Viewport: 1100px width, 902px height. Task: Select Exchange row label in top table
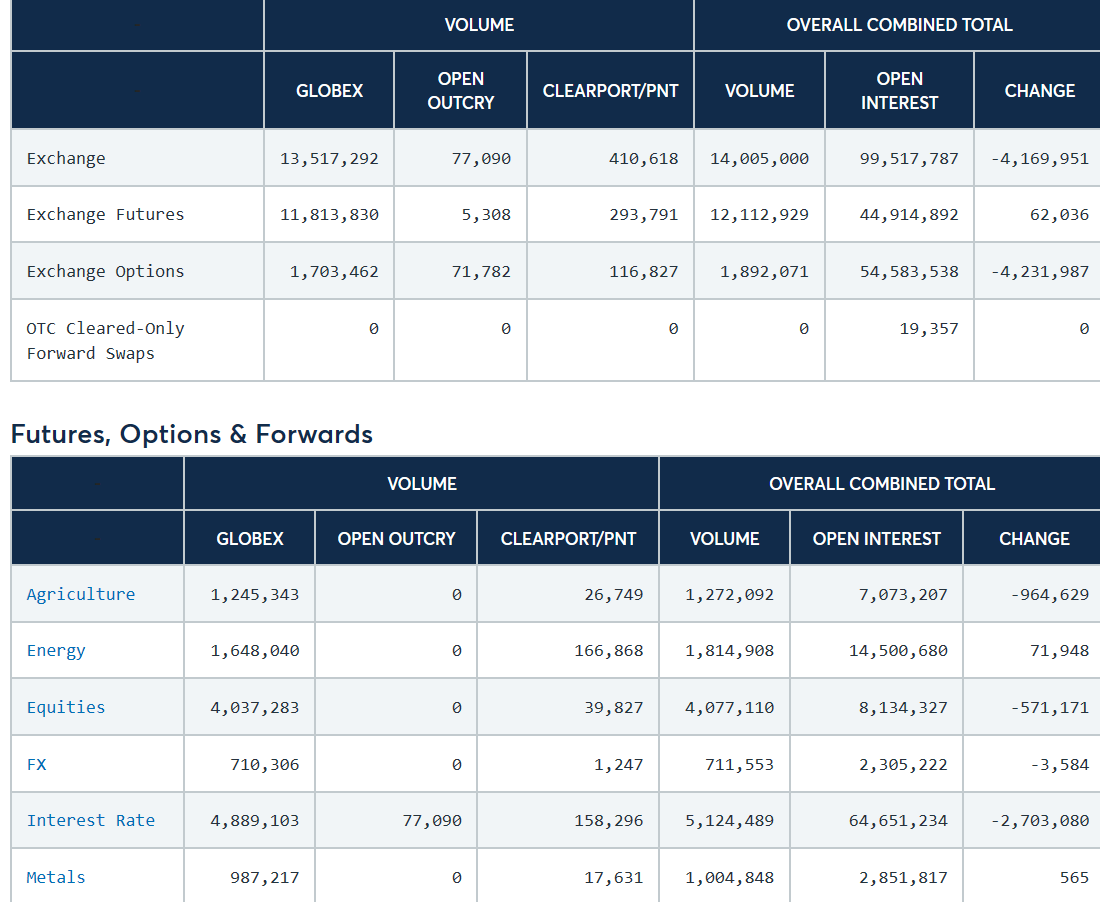pyautogui.click(x=66, y=159)
